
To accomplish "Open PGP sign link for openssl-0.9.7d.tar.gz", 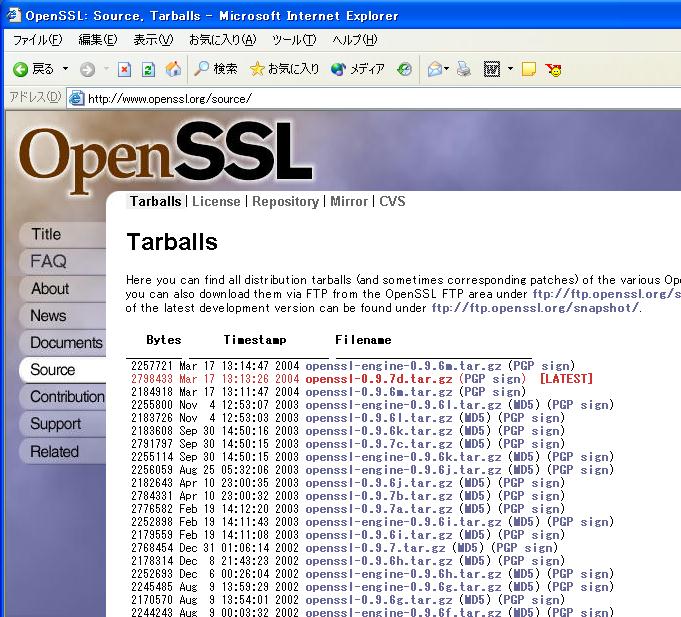I will click(x=492, y=379).
